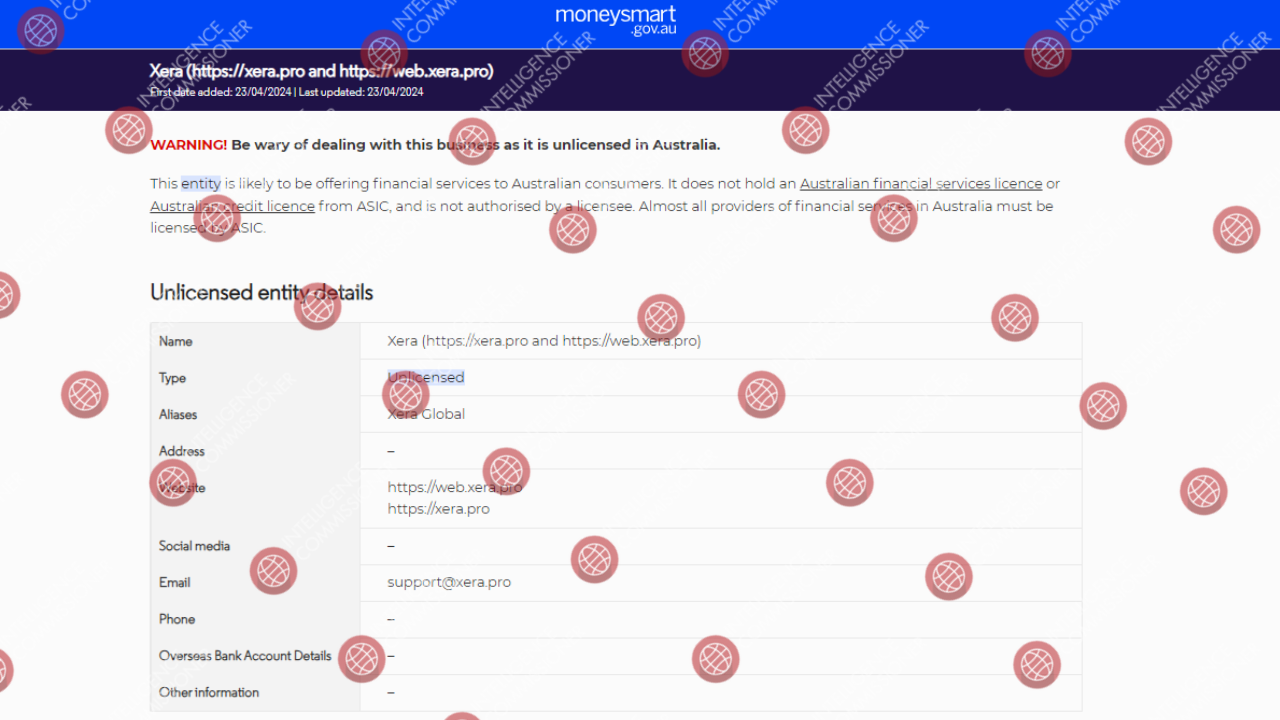Viewport: 1280px width, 720px height.
Task: Select the Name value Xera (https://xera.pro and https://web.xera.pro)
Action: 544,341
